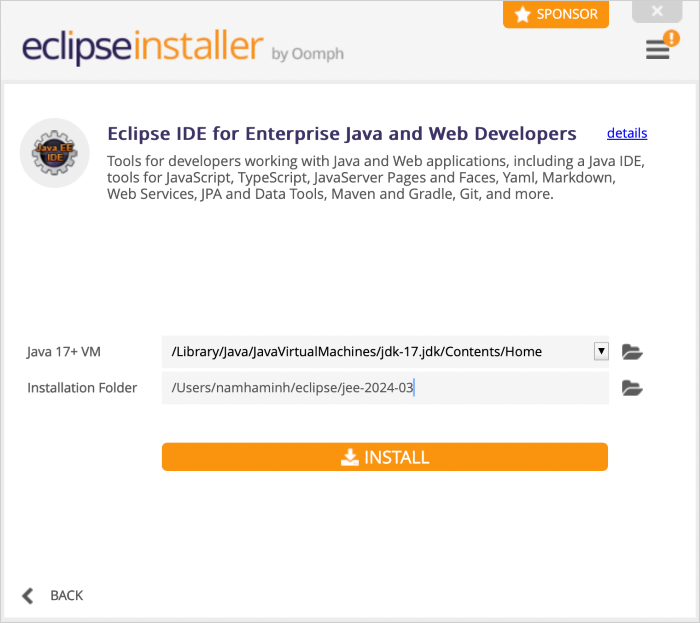
Task: Close the Eclipse Installer window
Action: (x=657, y=11)
